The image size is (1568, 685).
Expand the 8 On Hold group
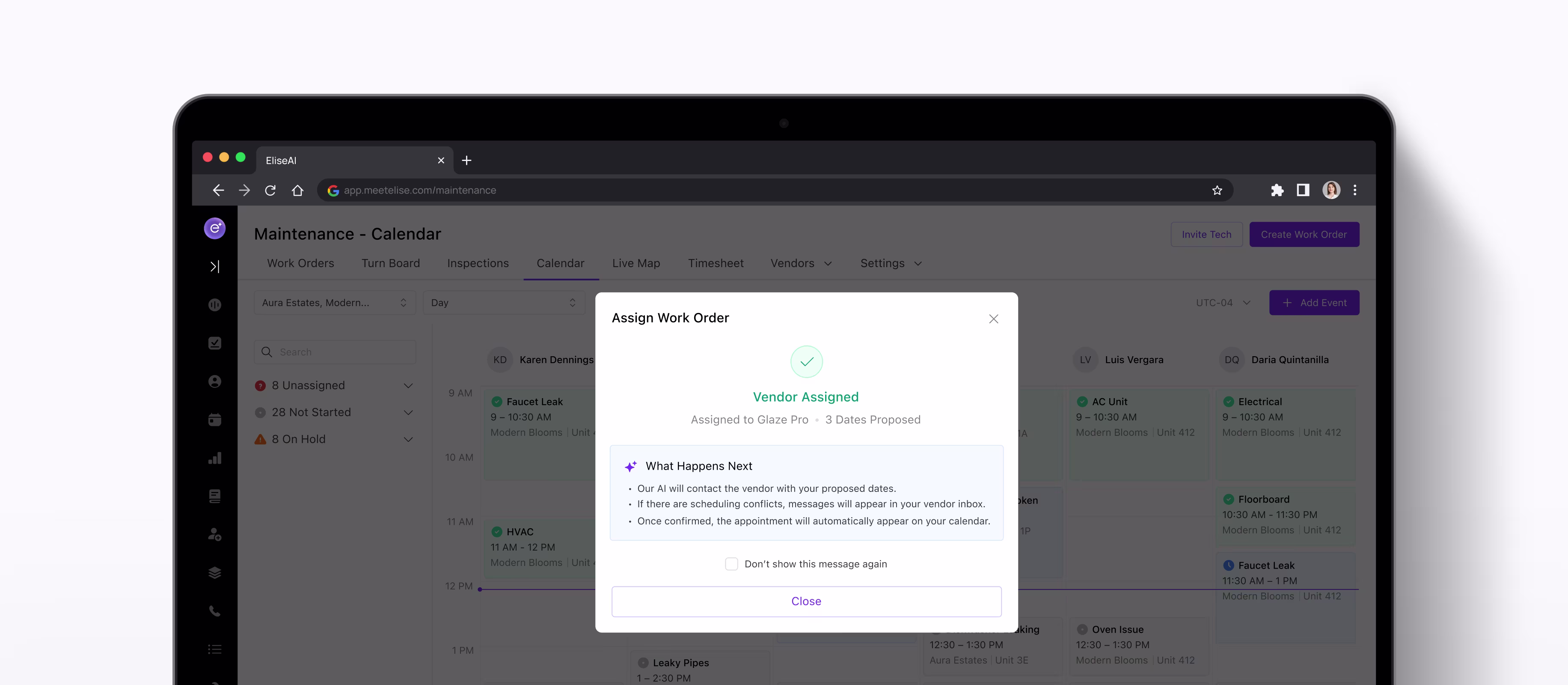click(408, 440)
